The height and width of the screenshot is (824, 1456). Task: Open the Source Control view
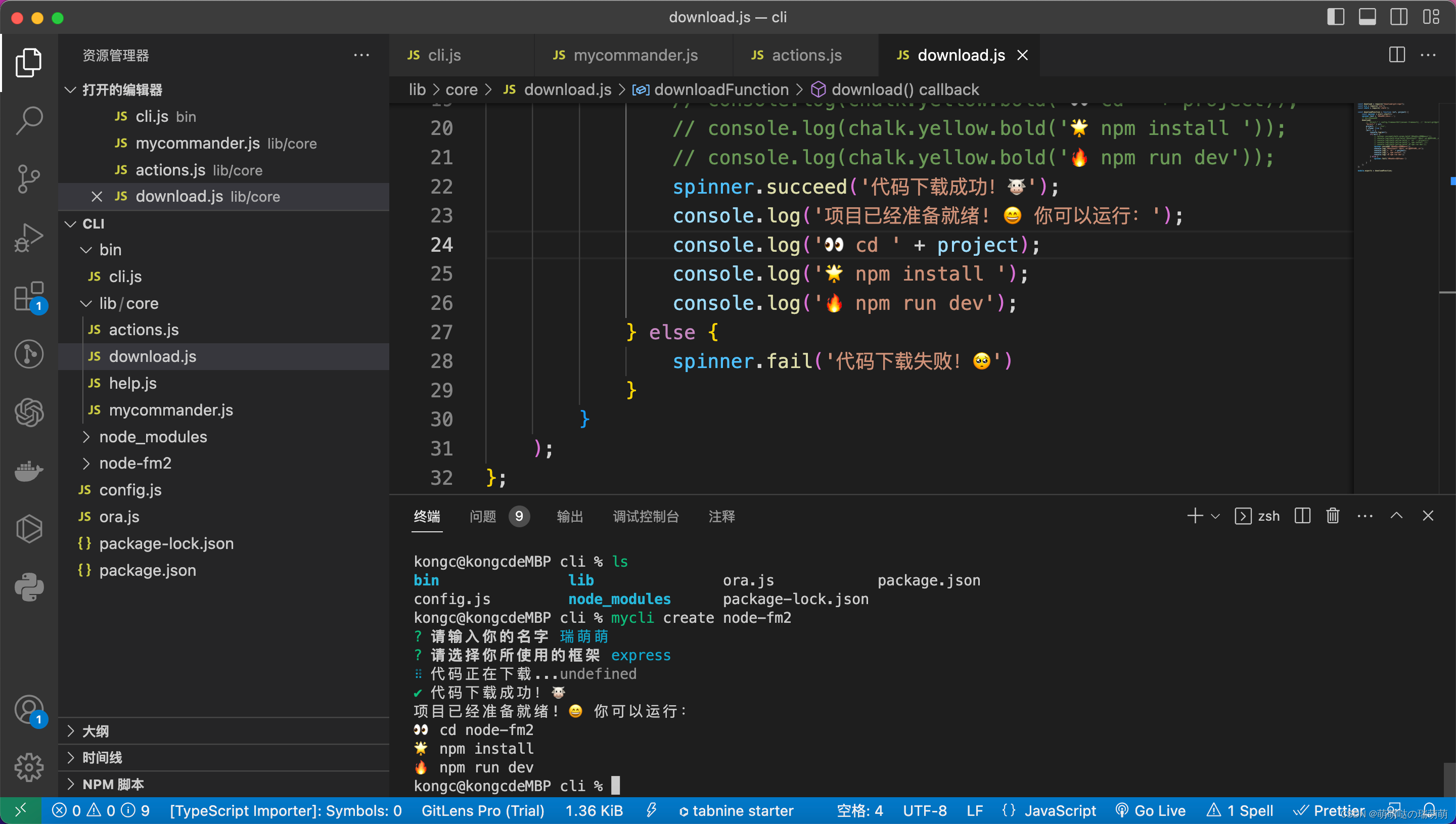pyautogui.click(x=29, y=179)
